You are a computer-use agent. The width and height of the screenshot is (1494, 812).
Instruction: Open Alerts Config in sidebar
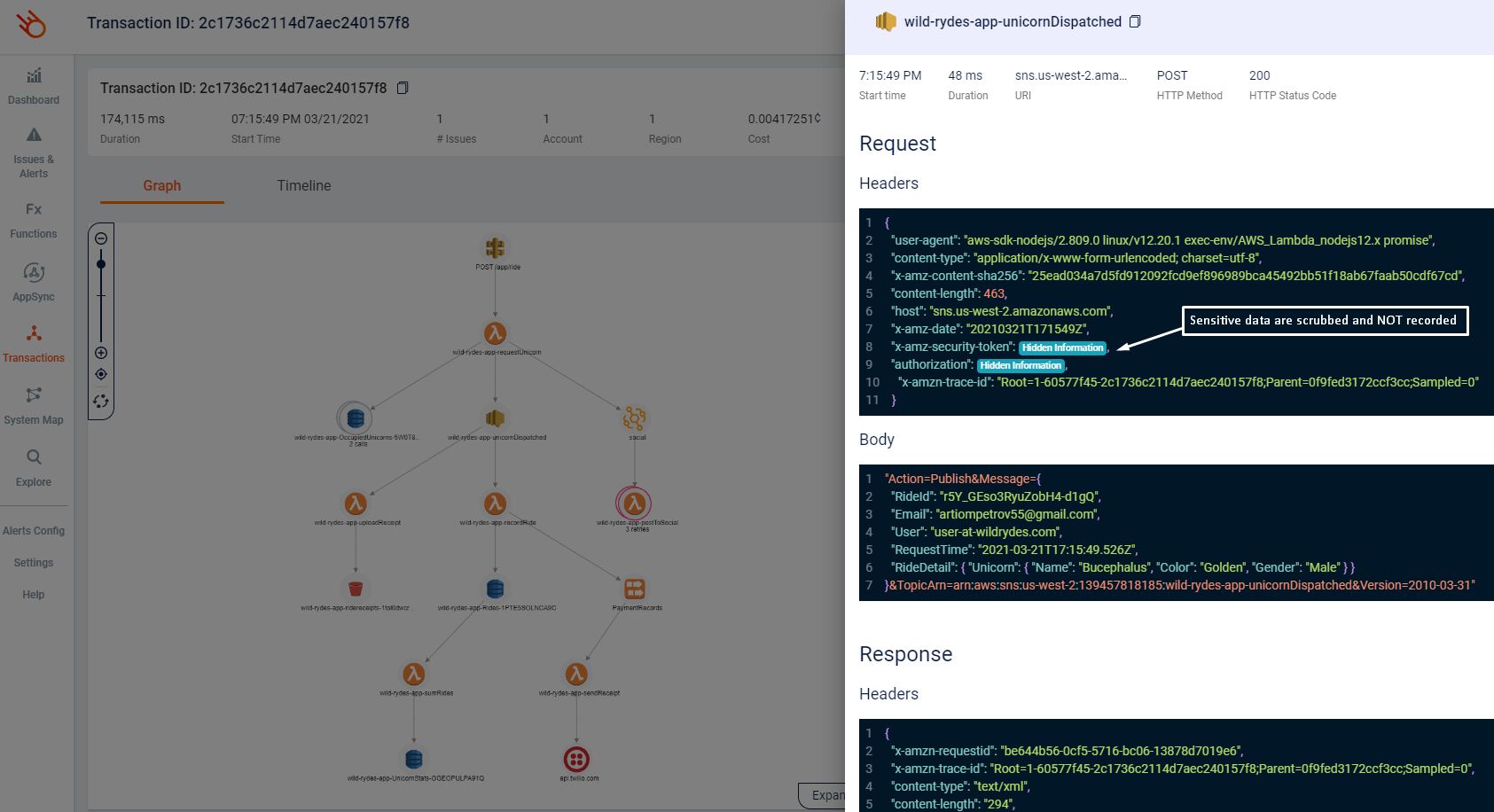(34, 531)
